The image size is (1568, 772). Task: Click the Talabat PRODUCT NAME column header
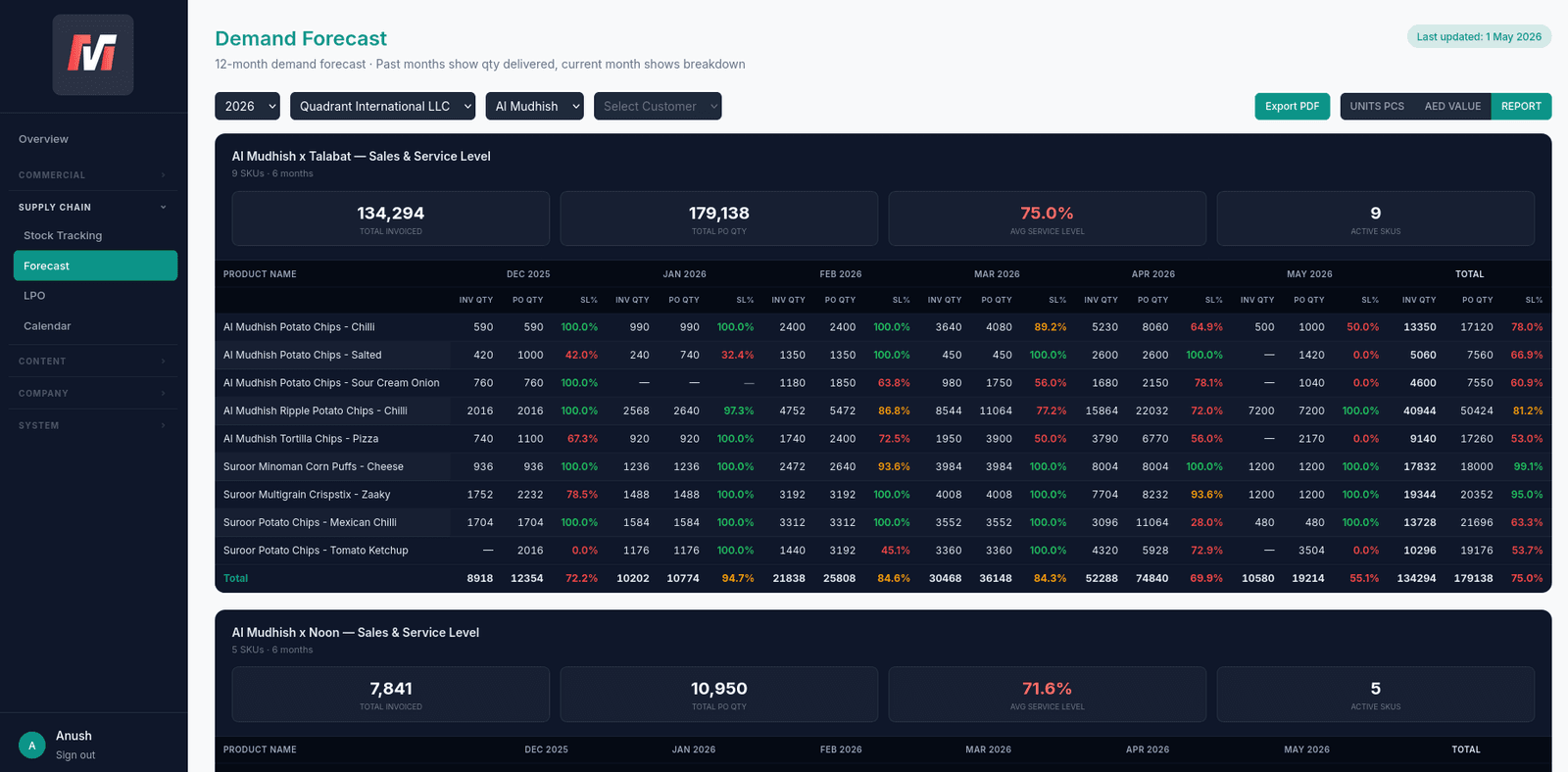[260, 274]
